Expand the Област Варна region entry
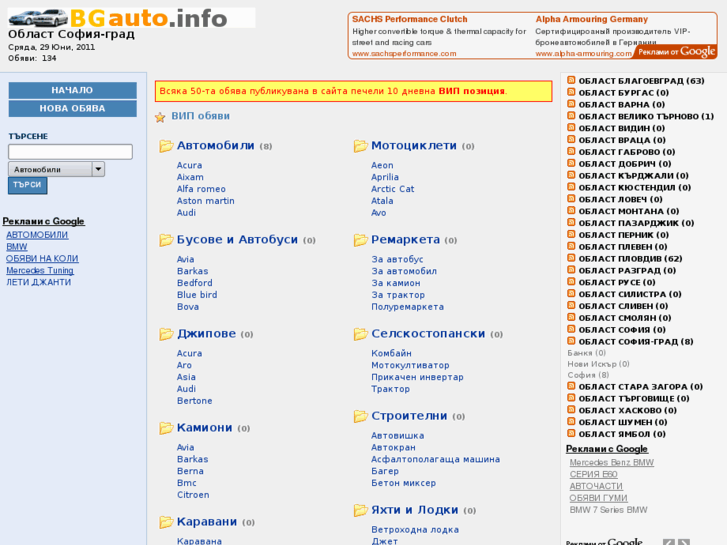The height and width of the screenshot is (545, 727). click(x=622, y=105)
